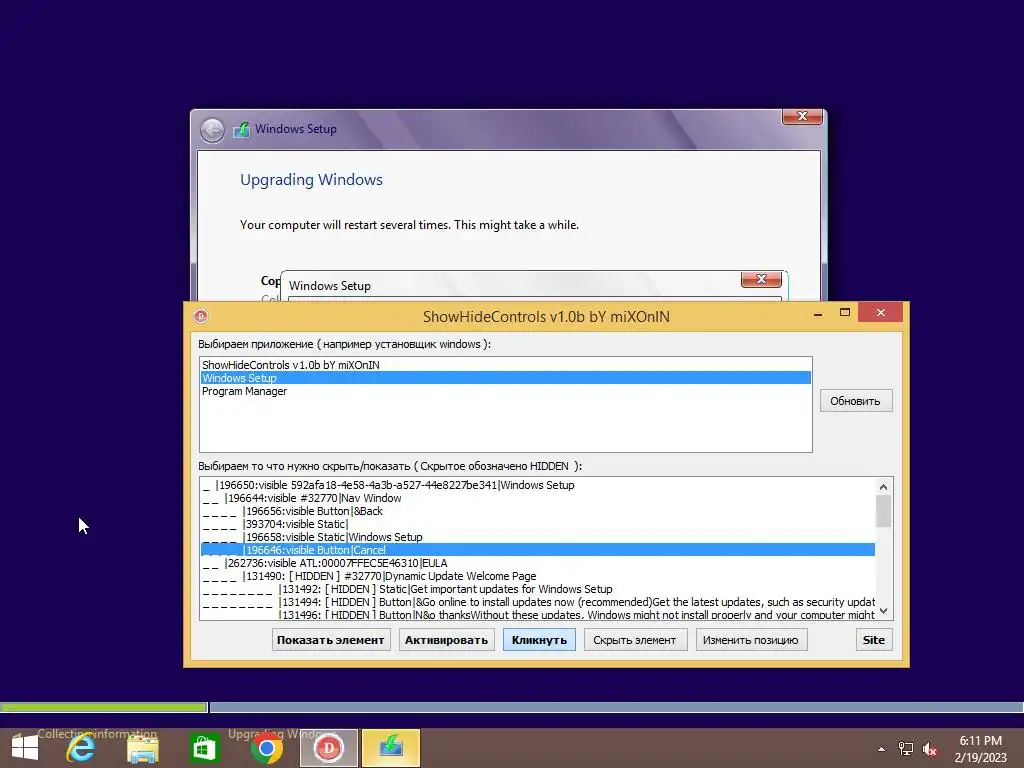1024x768 pixels.
Task: Select the 131490 Dynamic Update Welcome Page row
Action: (537, 576)
